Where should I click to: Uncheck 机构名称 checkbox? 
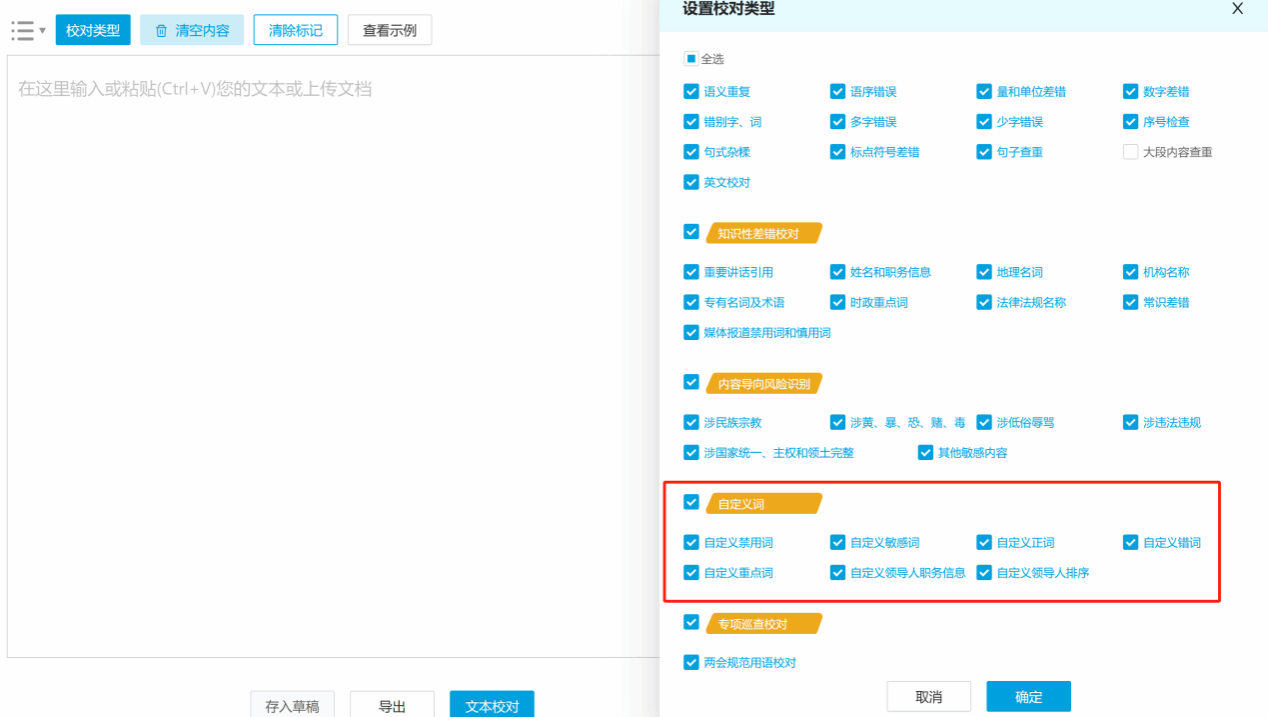1131,272
